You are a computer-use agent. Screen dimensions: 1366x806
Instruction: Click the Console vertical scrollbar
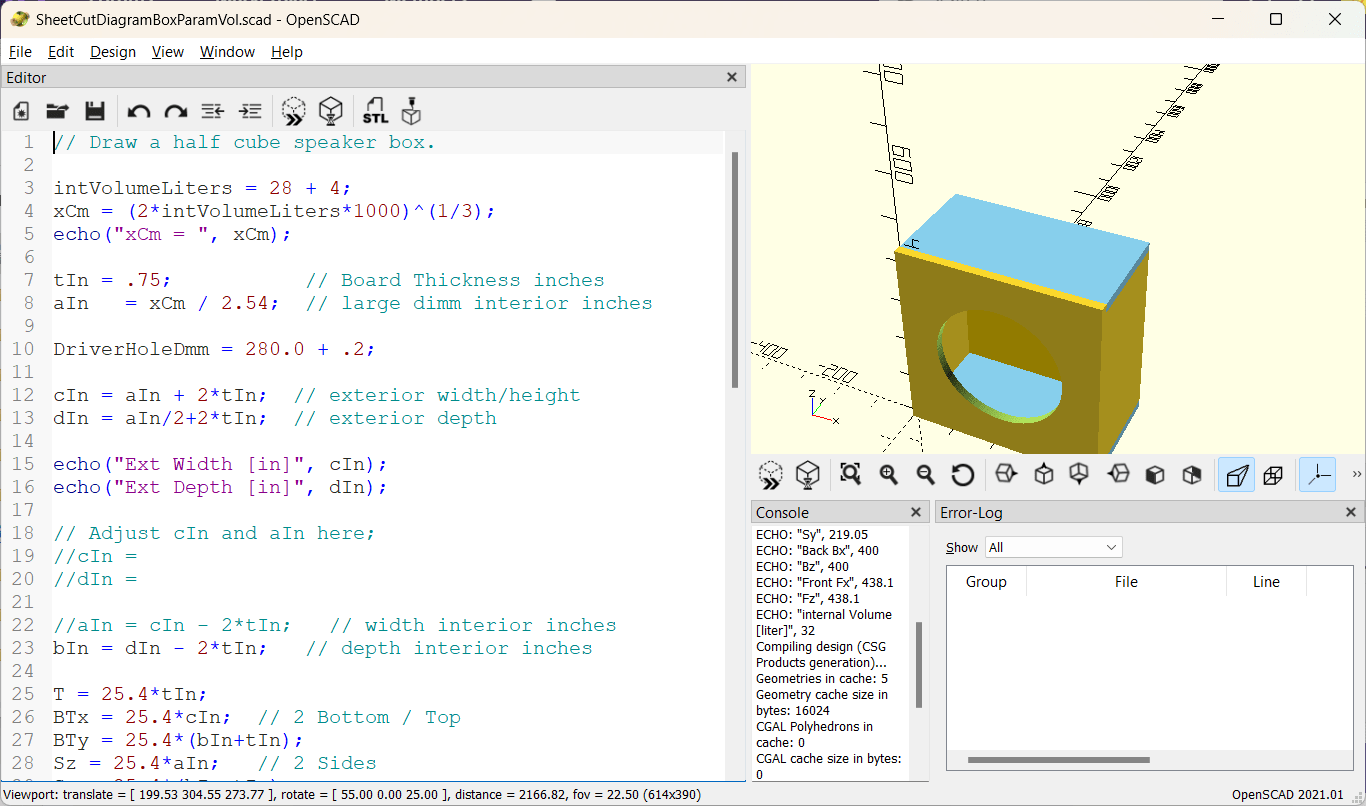coord(918,665)
